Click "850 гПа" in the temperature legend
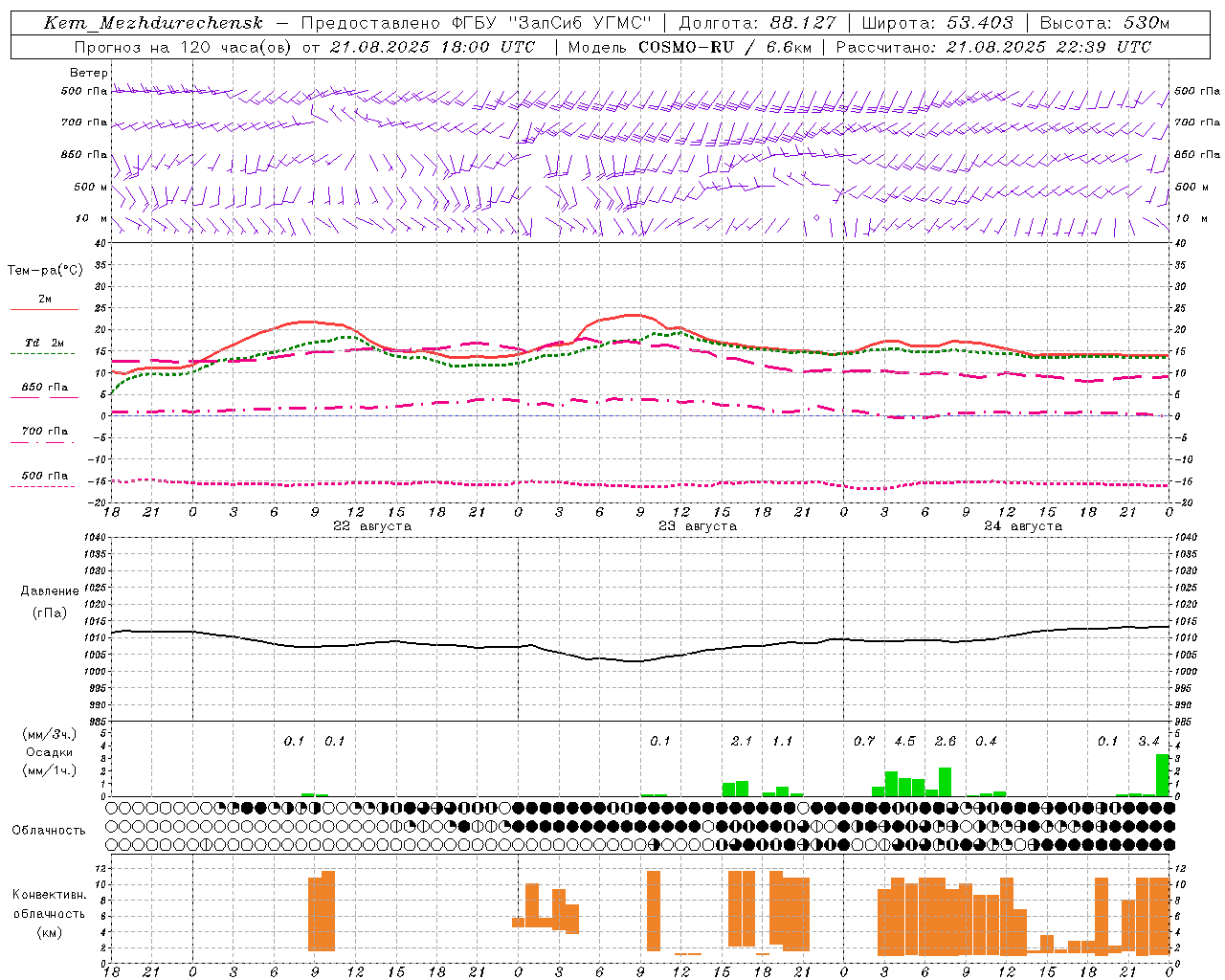1225x980 pixels. [45, 387]
